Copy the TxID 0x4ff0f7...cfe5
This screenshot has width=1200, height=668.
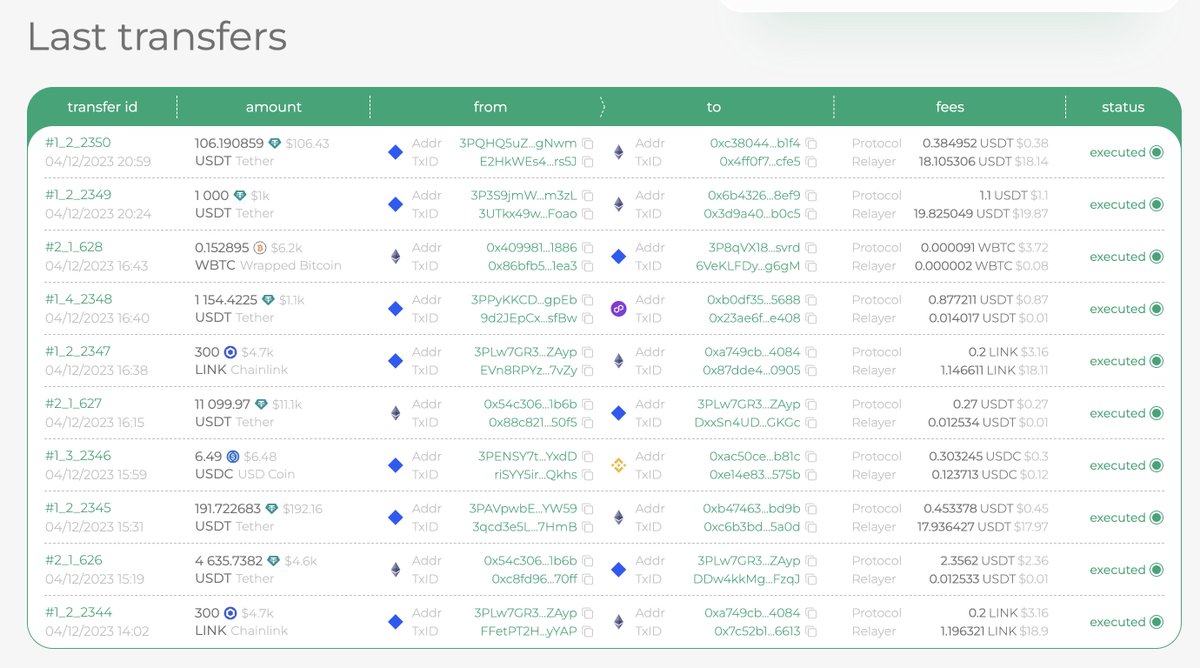pos(811,162)
